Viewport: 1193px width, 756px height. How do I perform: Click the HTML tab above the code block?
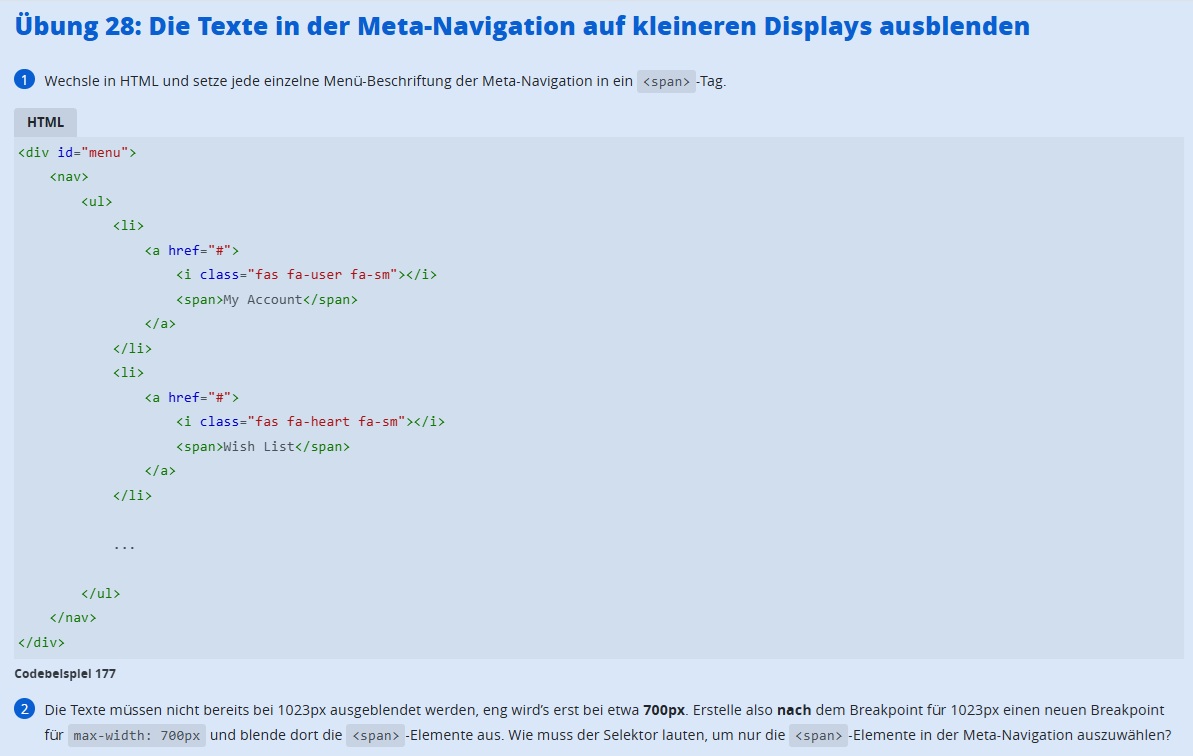tap(45, 122)
